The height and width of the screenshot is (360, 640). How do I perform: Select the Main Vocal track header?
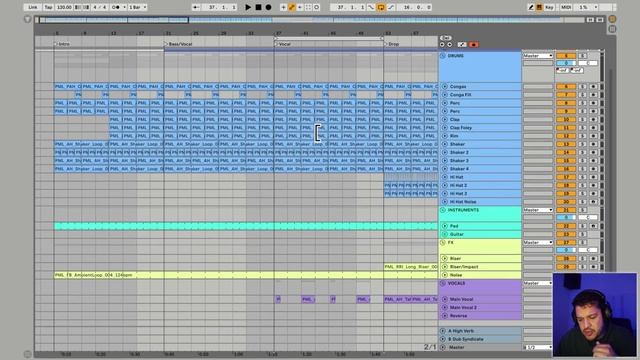click(x=480, y=299)
